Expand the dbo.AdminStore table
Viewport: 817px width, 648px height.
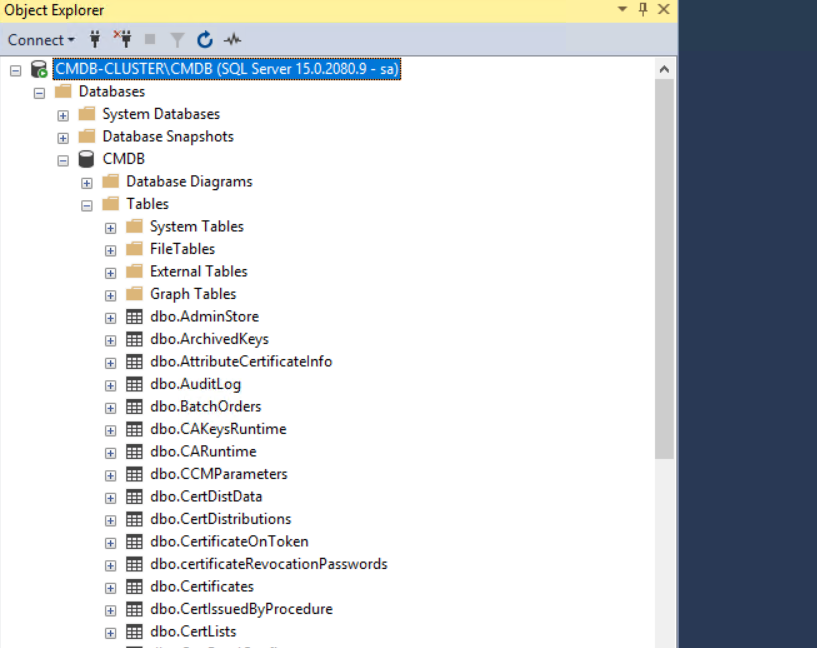click(110, 318)
